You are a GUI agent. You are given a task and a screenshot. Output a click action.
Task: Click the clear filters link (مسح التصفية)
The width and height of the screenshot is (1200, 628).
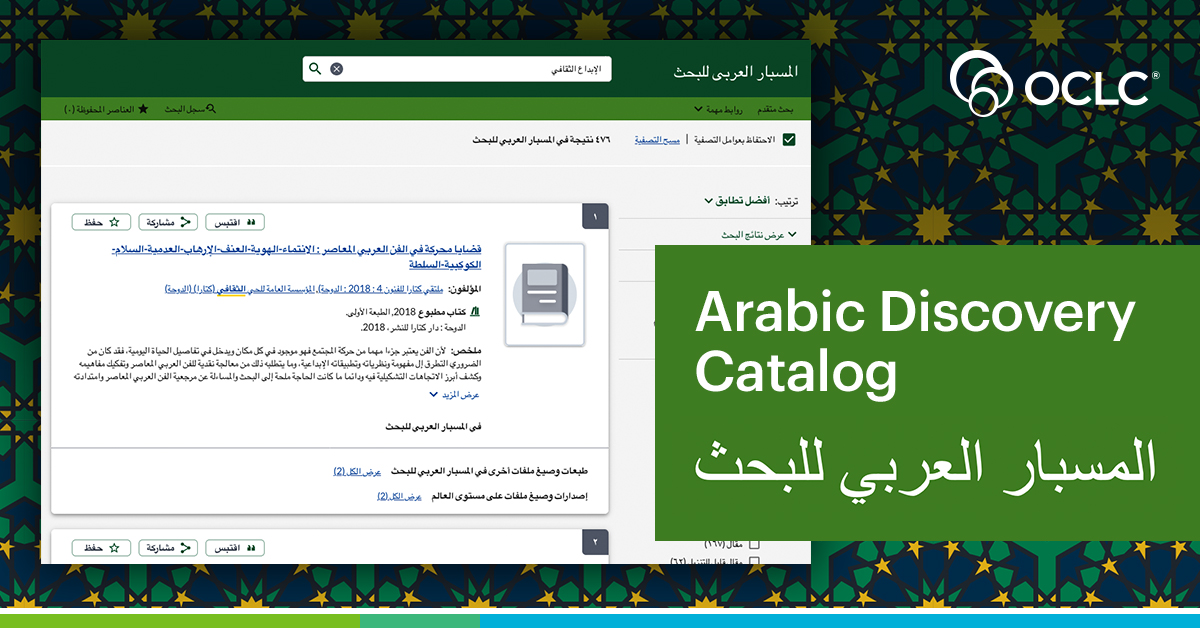click(x=657, y=140)
